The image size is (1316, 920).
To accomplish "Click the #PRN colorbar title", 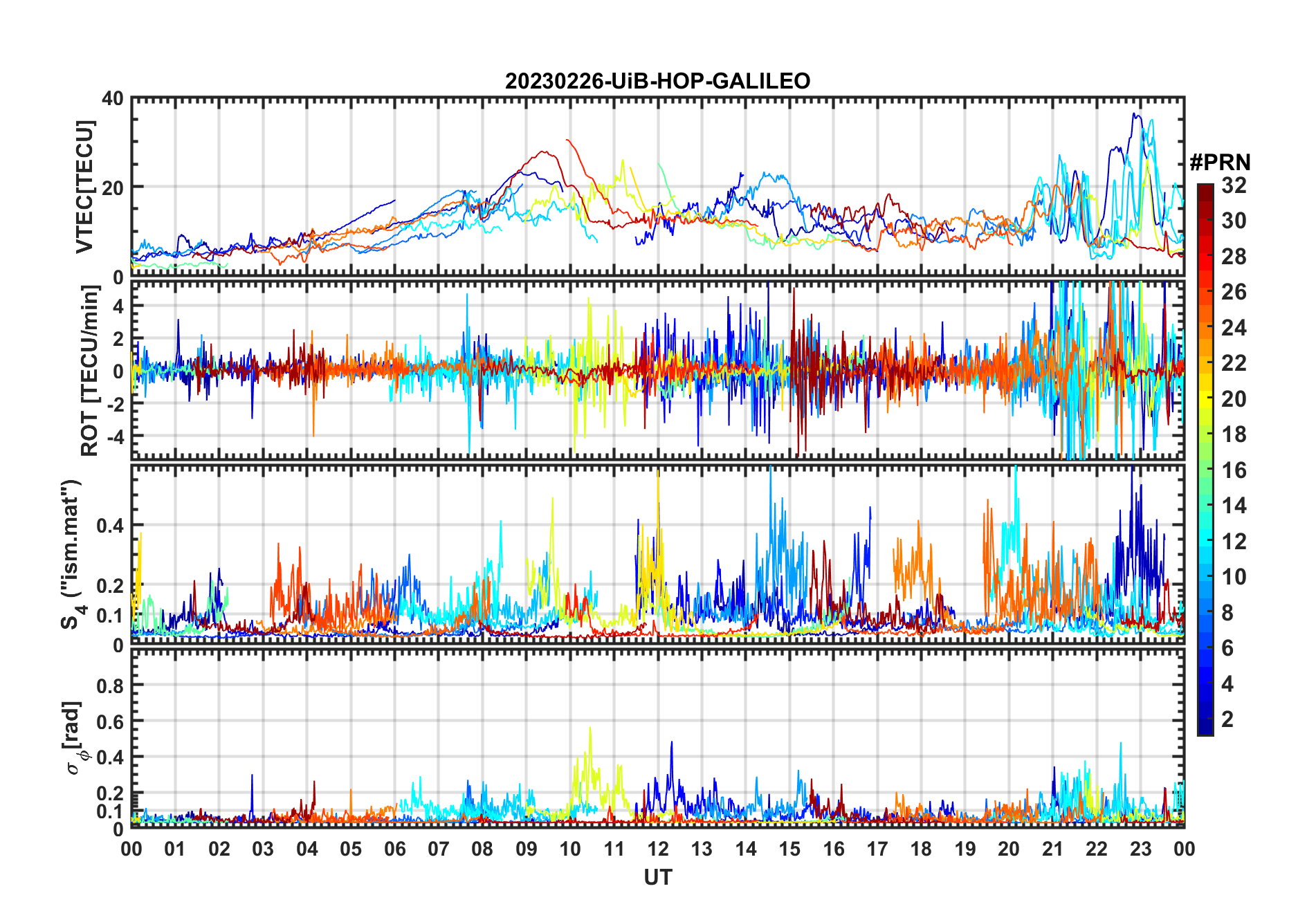I will pyautogui.click(x=1220, y=163).
